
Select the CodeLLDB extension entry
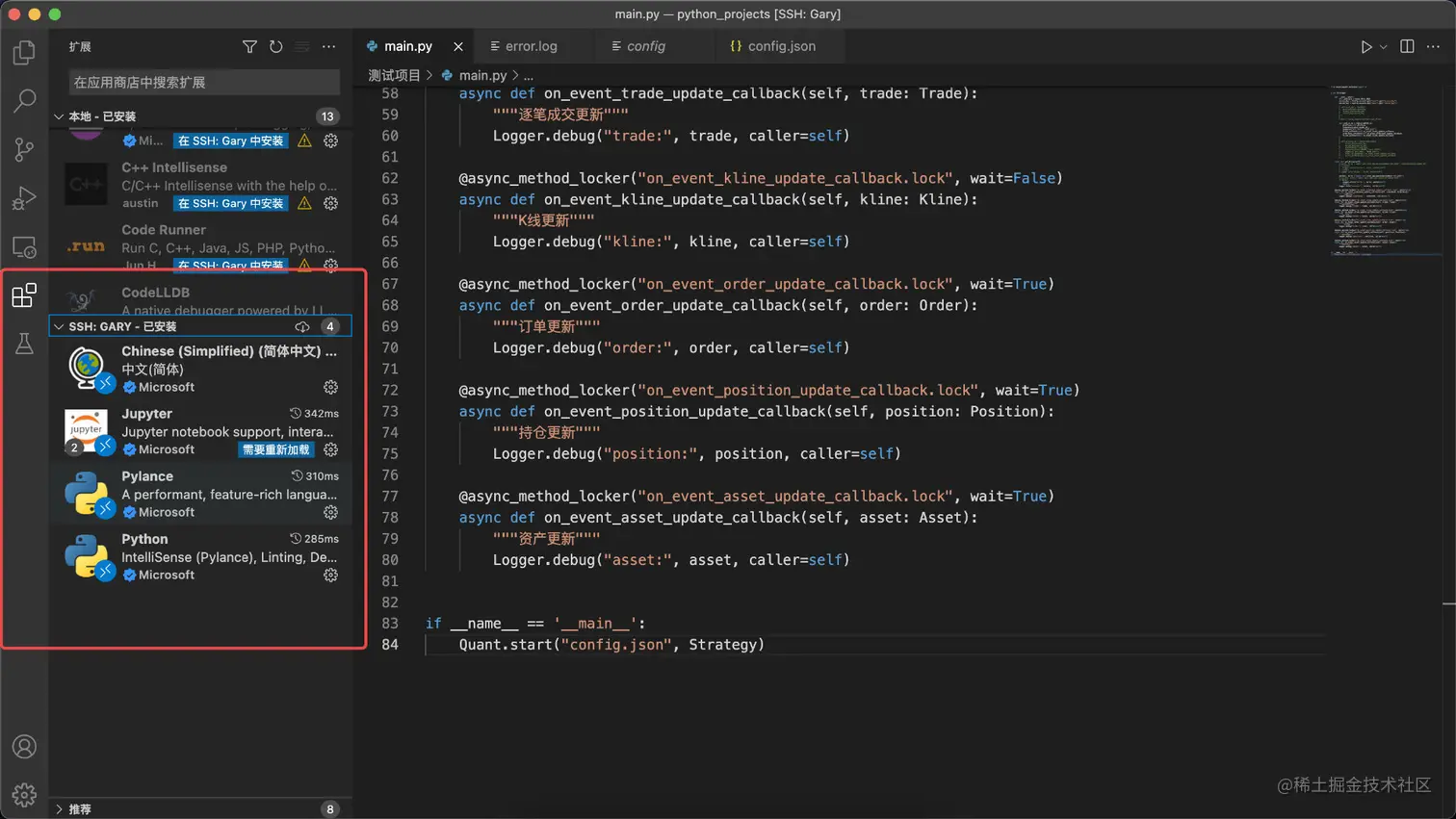point(200,298)
